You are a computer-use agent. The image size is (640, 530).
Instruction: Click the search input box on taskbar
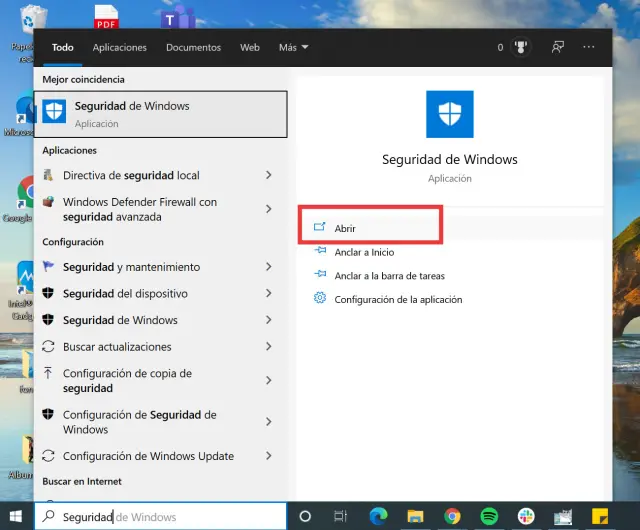click(160, 517)
